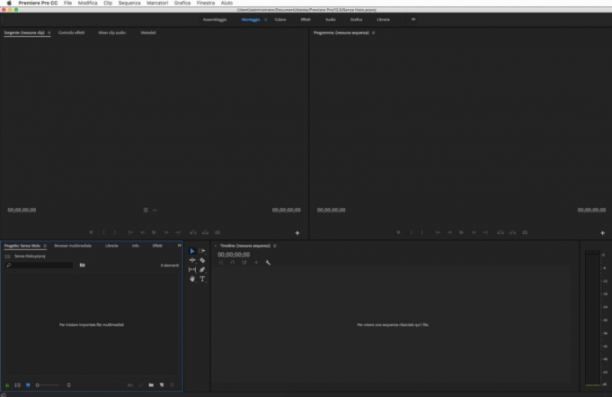Open Timeline panel menu icon
This screenshot has height=397, width=612.
click(x=275, y=246)
